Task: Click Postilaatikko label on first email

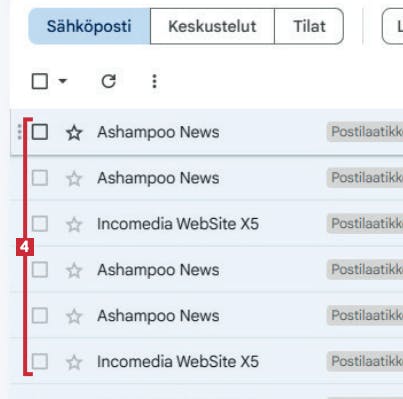Action: [365, 132]
